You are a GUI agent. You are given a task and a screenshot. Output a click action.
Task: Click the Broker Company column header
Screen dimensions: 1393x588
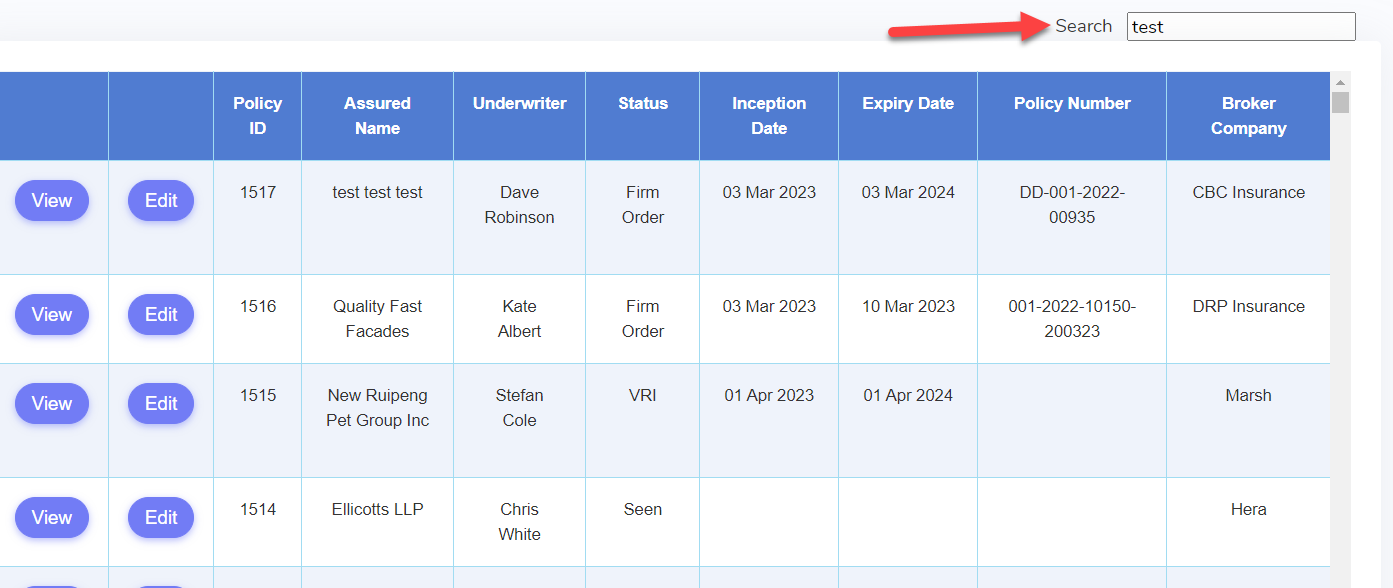click(x=1248, y=116)
